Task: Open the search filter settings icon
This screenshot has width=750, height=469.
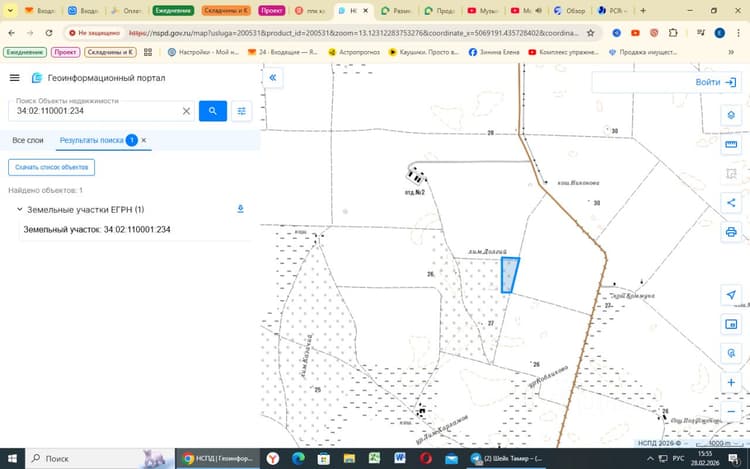Action: tap(242, 111)
